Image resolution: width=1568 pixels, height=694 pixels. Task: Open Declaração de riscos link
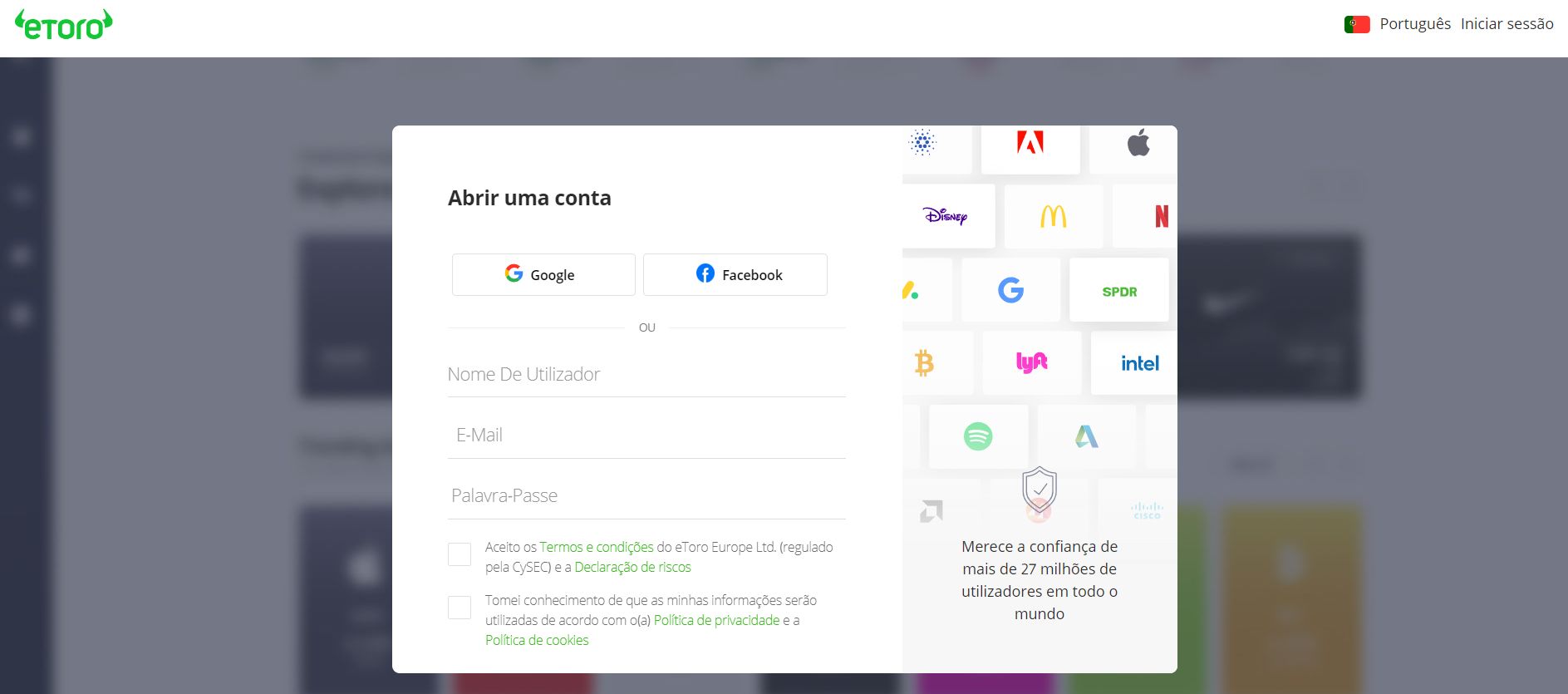coord(632,567)
